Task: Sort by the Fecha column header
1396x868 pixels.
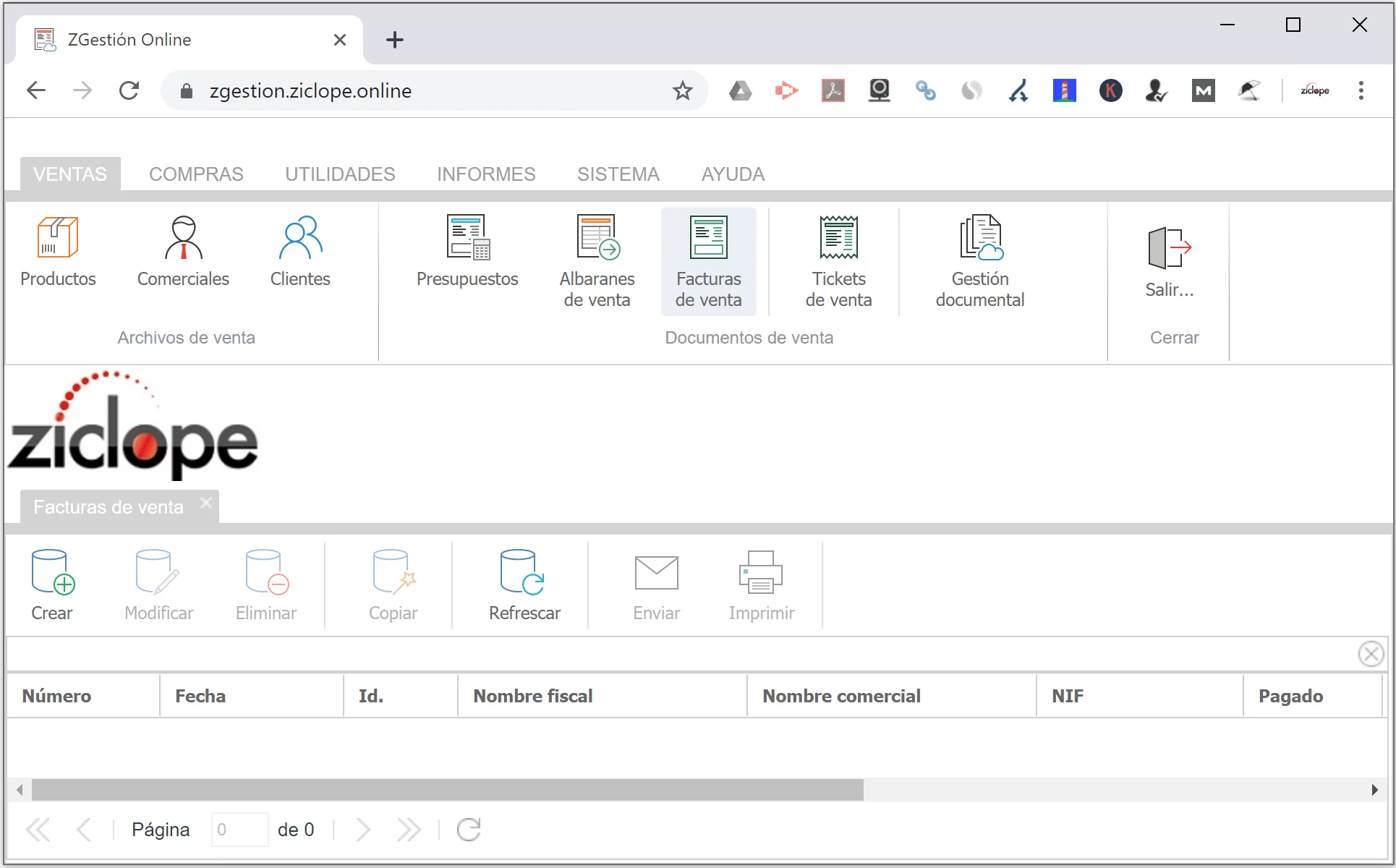Action: pyautogui.click(x=251, y=696)
